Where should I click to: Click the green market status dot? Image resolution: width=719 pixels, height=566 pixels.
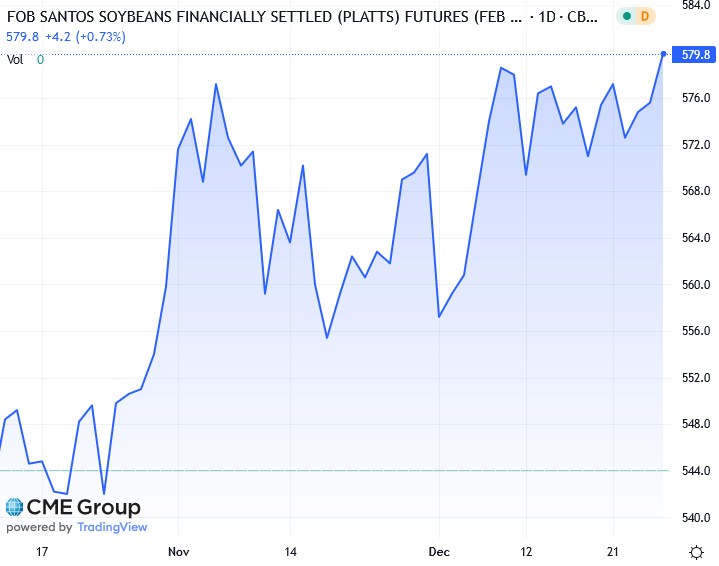[x=626, y=17]
